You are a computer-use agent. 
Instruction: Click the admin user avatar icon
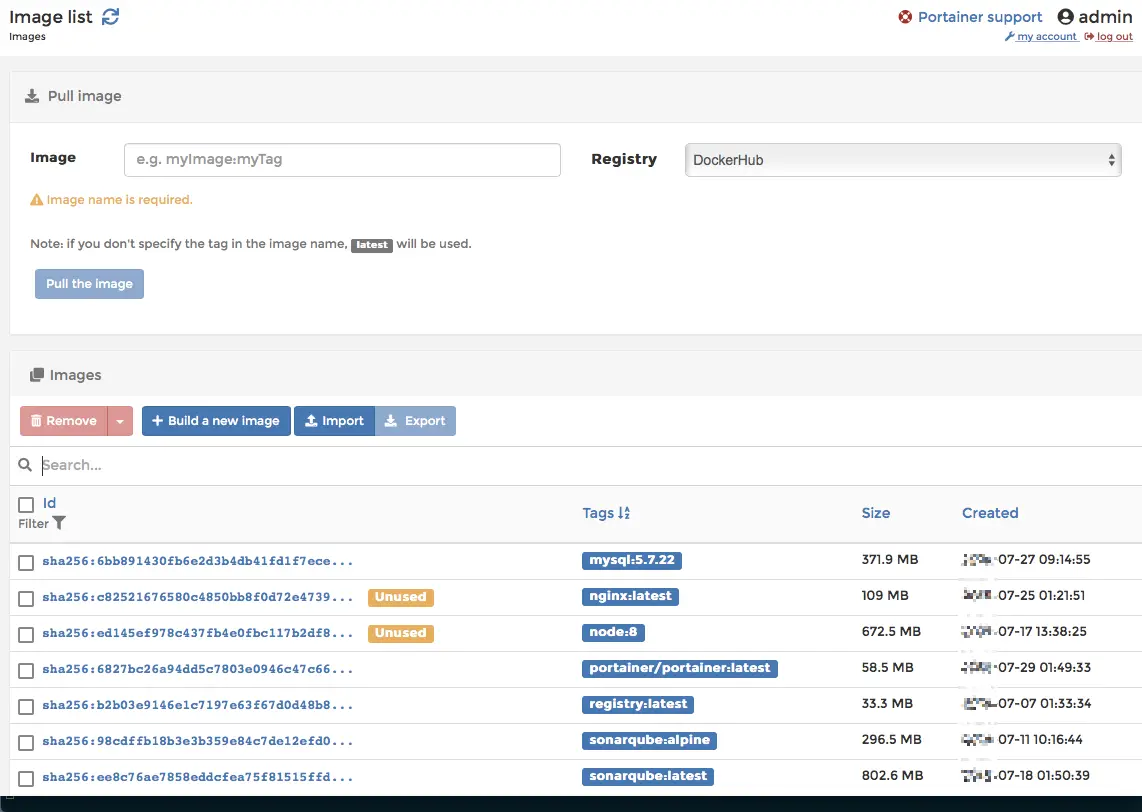click(1066, 17)
